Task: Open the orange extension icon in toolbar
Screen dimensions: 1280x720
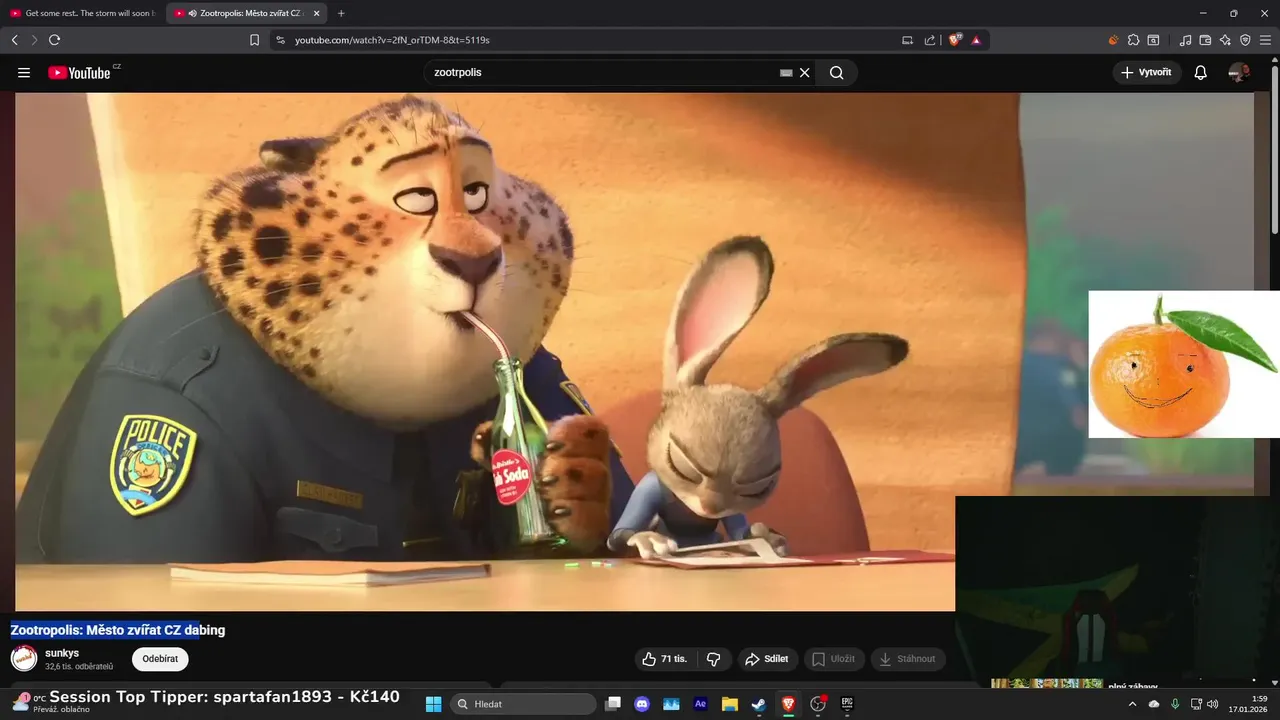Action: tap(1113, 40)
